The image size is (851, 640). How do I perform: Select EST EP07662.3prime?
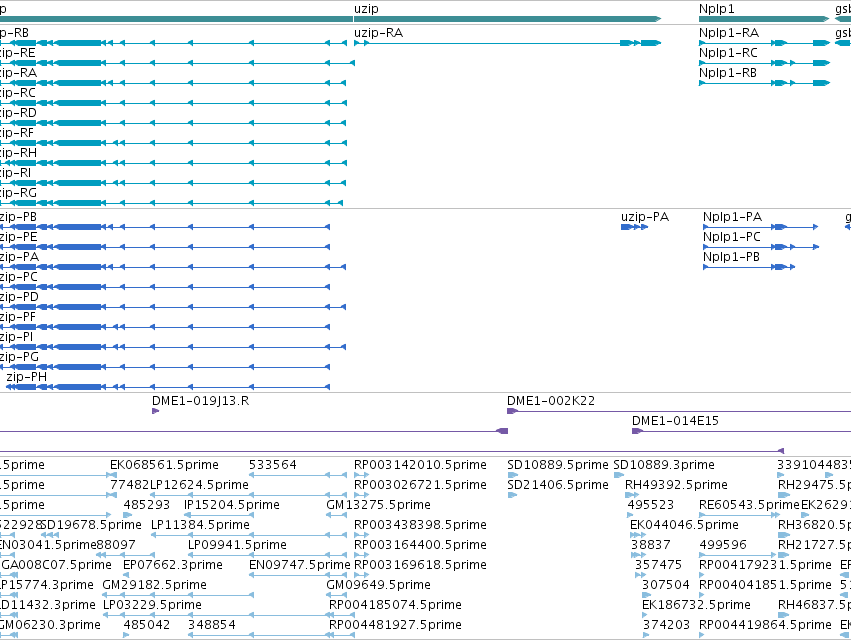(173, 565)
